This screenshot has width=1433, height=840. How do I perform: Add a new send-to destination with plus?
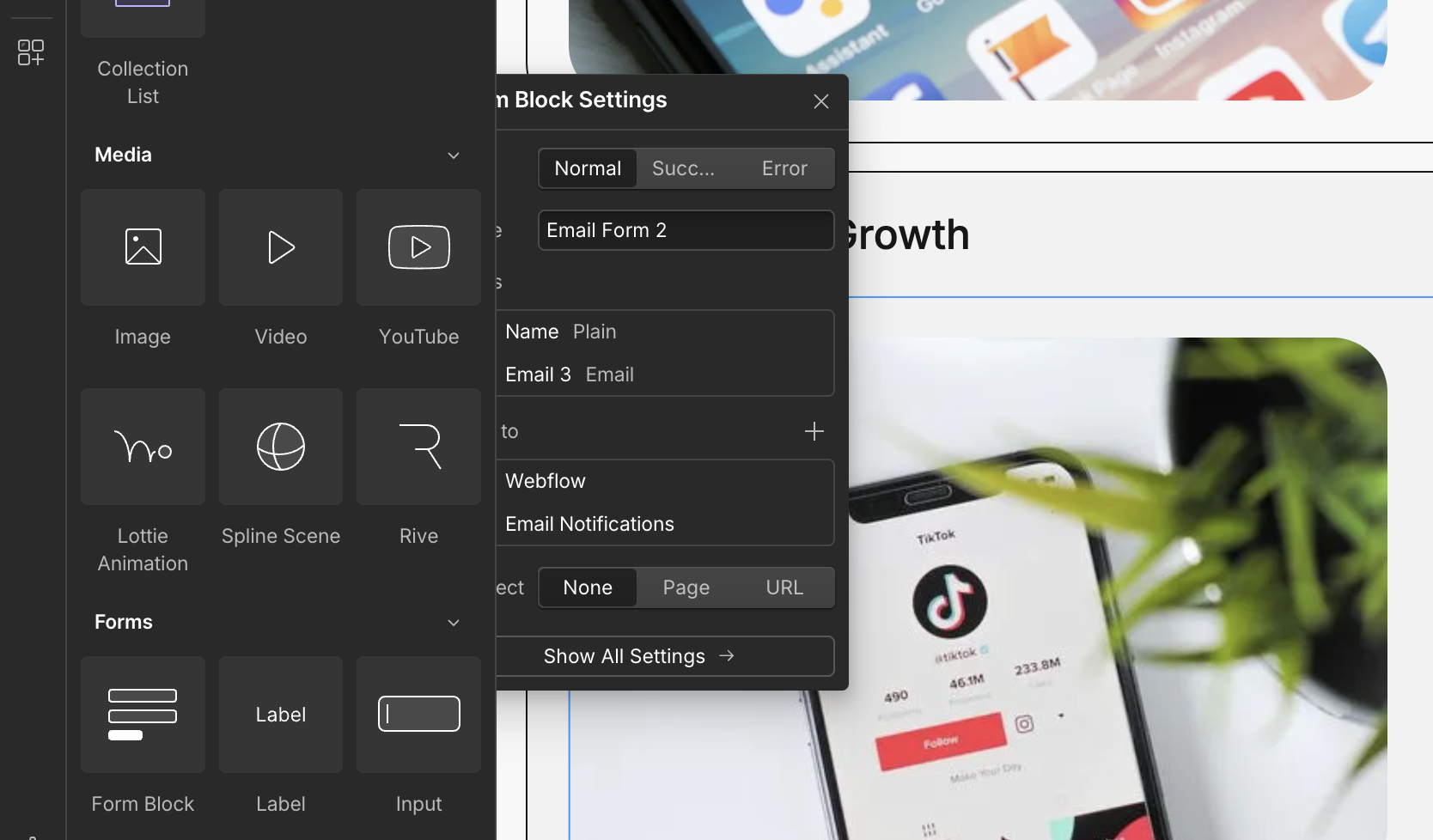[814, 431]
